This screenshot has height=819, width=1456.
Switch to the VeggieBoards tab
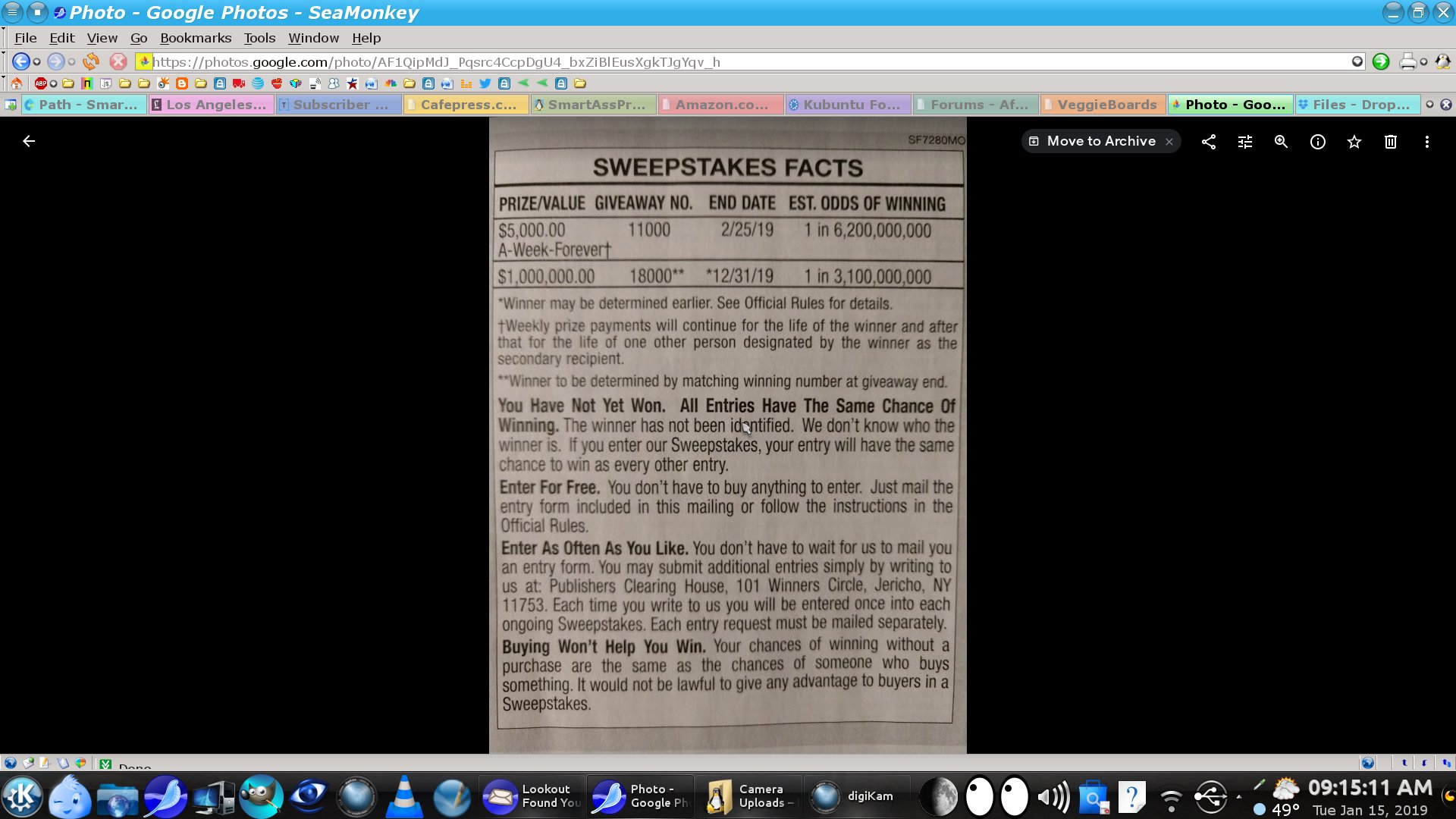pos(1105,105)
